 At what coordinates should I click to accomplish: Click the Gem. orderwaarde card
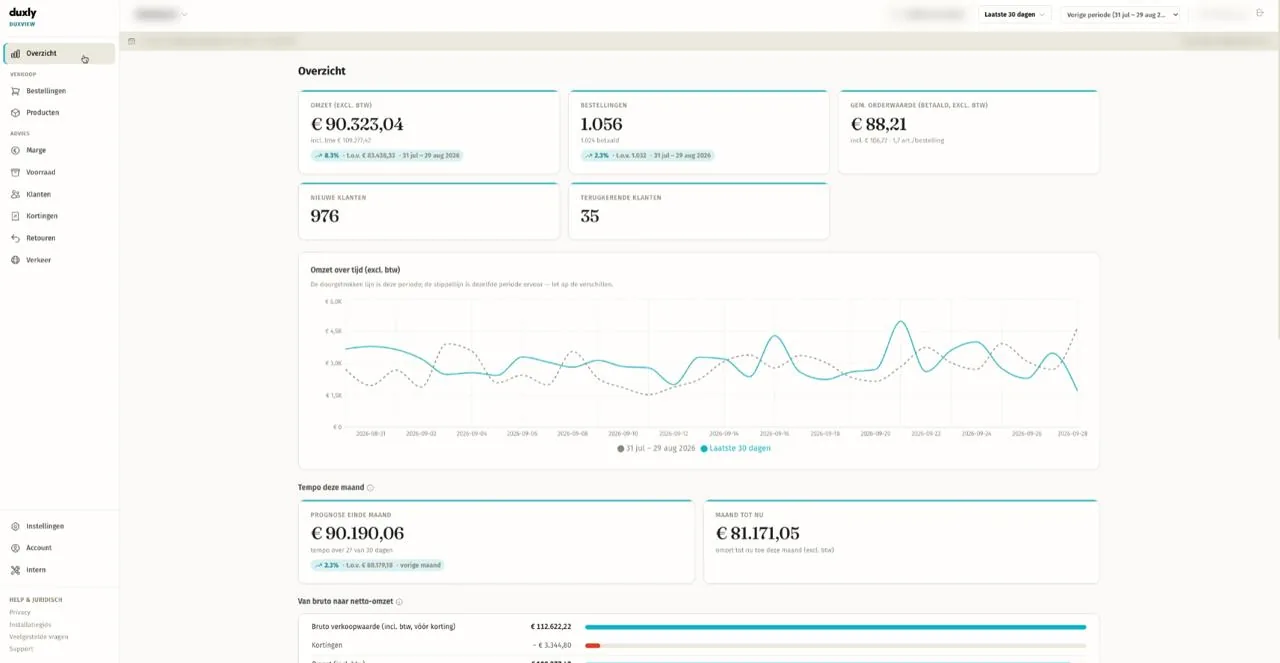pos(969,132)
